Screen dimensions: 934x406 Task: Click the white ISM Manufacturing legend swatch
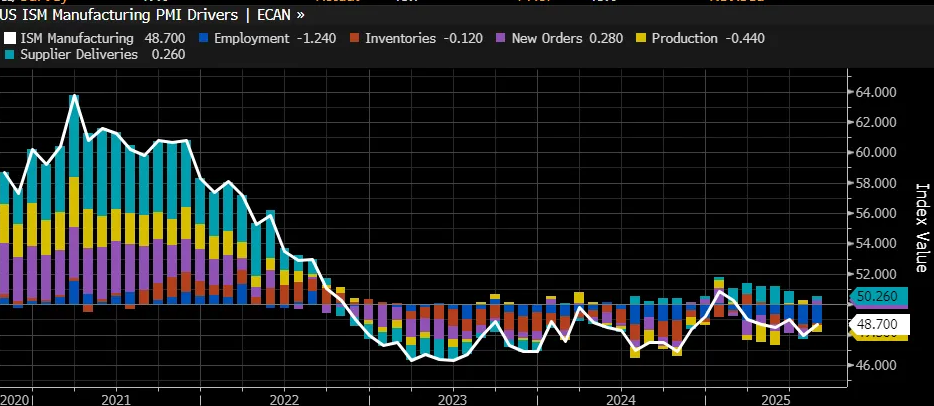point(10,39)
